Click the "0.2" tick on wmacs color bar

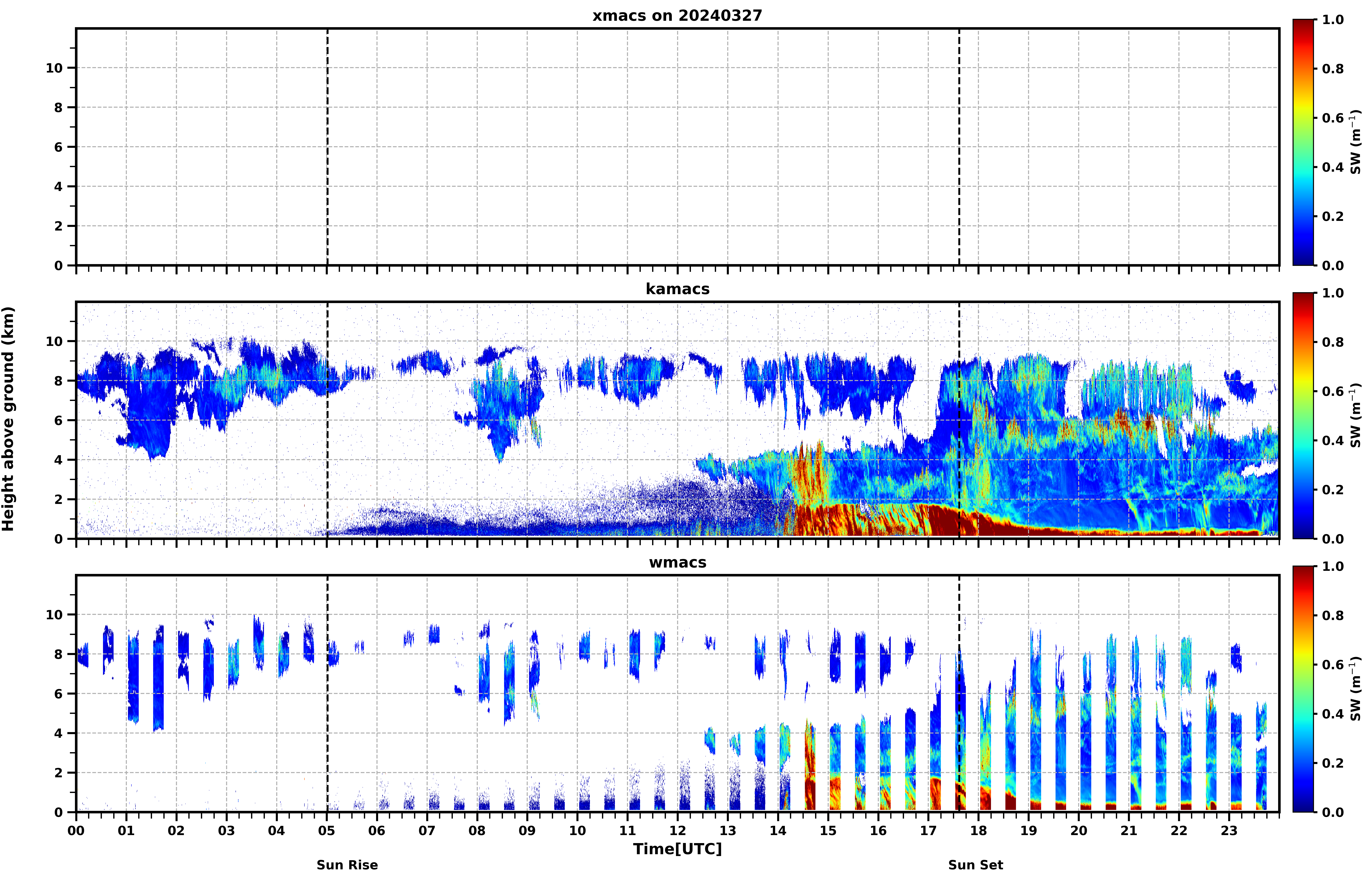1333,763
